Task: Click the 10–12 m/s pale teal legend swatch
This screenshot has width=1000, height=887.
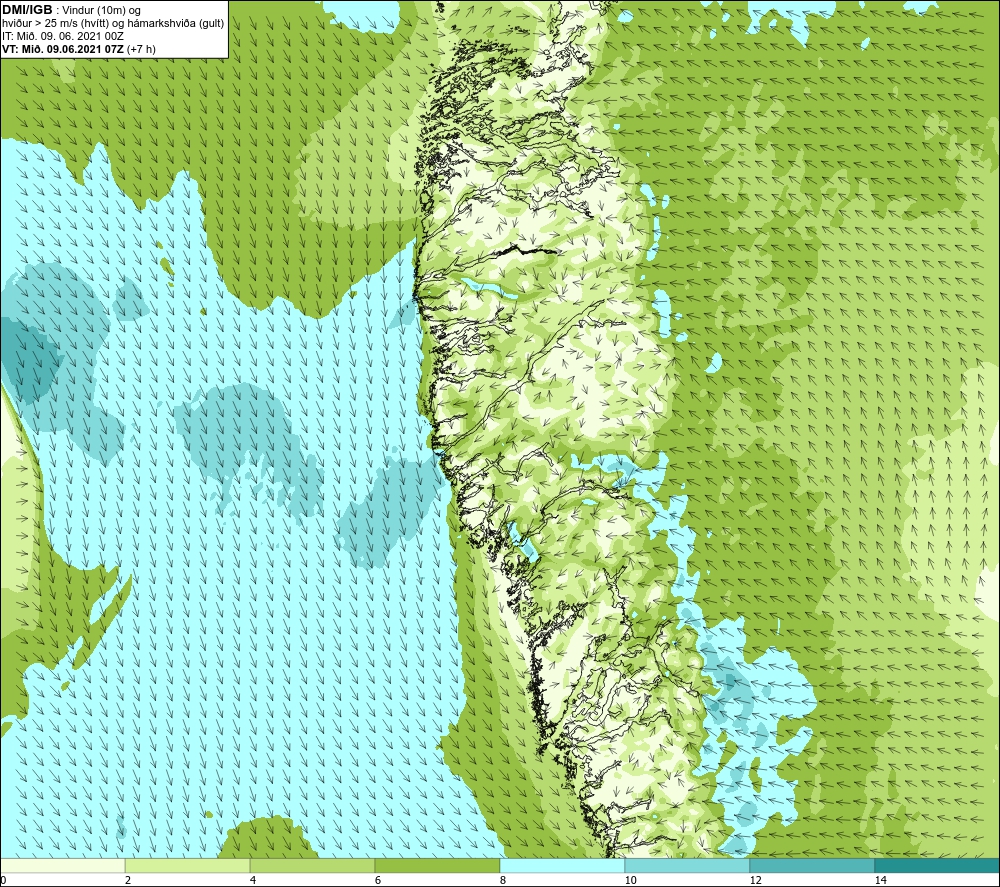Action: point(688,865)
